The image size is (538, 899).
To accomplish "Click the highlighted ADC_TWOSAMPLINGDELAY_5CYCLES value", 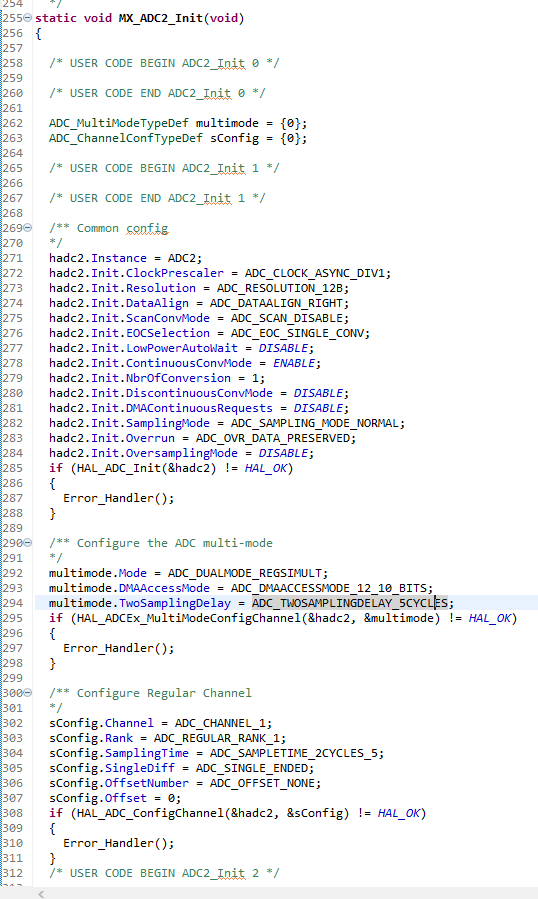I will point(349,603).
